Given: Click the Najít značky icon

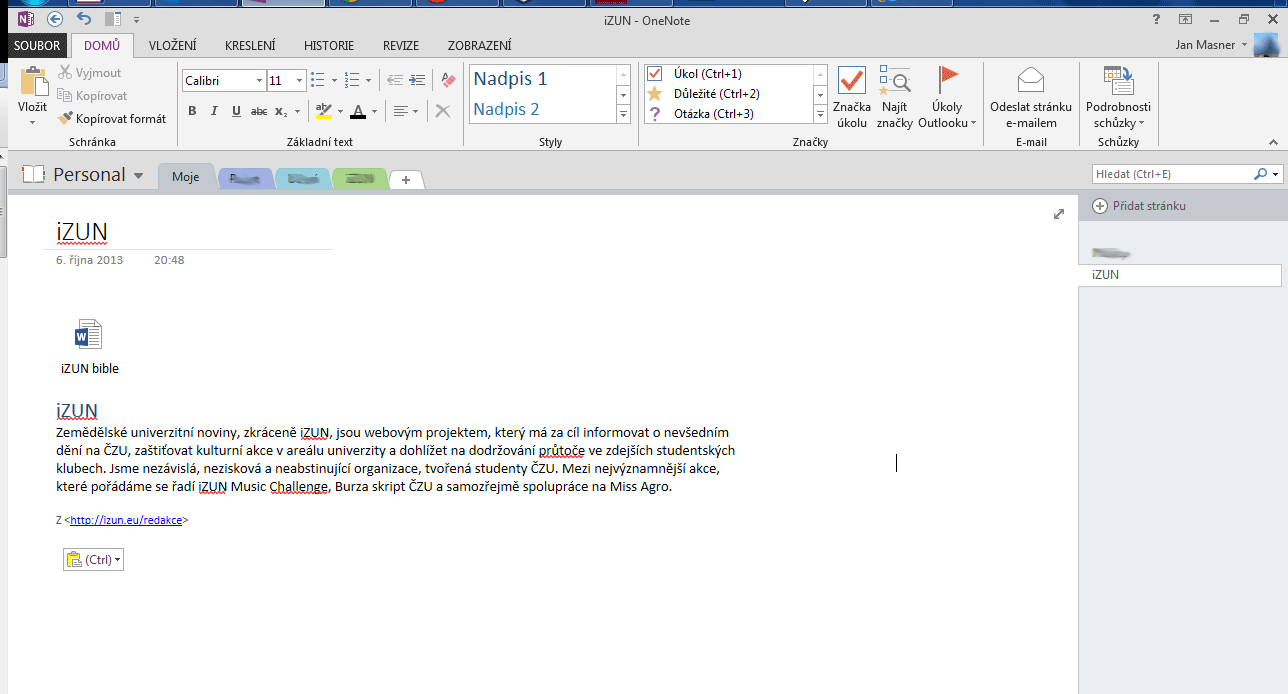Looking at the screenshot, I should pyautogui.click(x=894, y=82).
